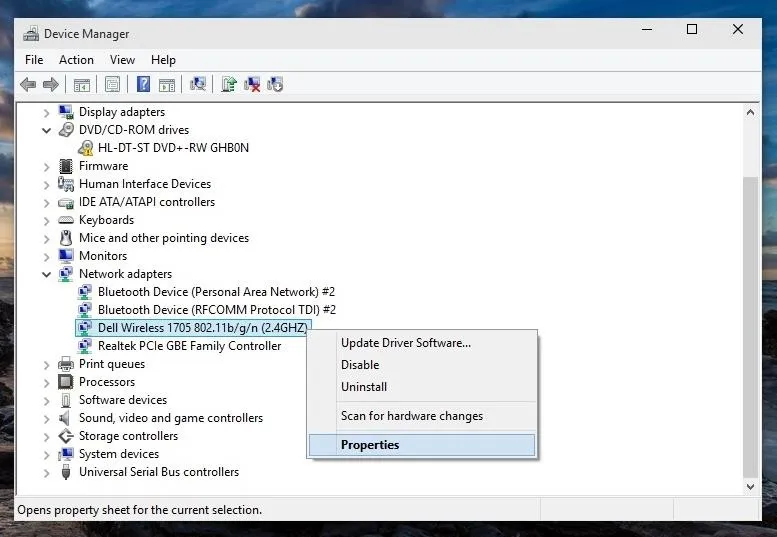Click the Uninstall device toolbar icon with red X
This screenshot has height=537, width=777.
(x=252, y=84)
